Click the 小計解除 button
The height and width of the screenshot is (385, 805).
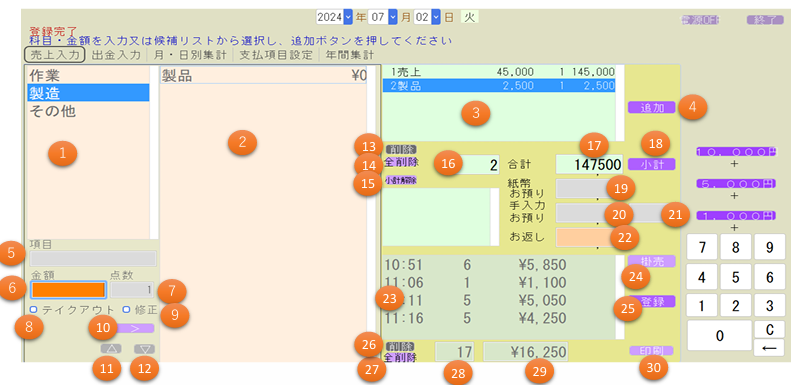tap(401, 180)
